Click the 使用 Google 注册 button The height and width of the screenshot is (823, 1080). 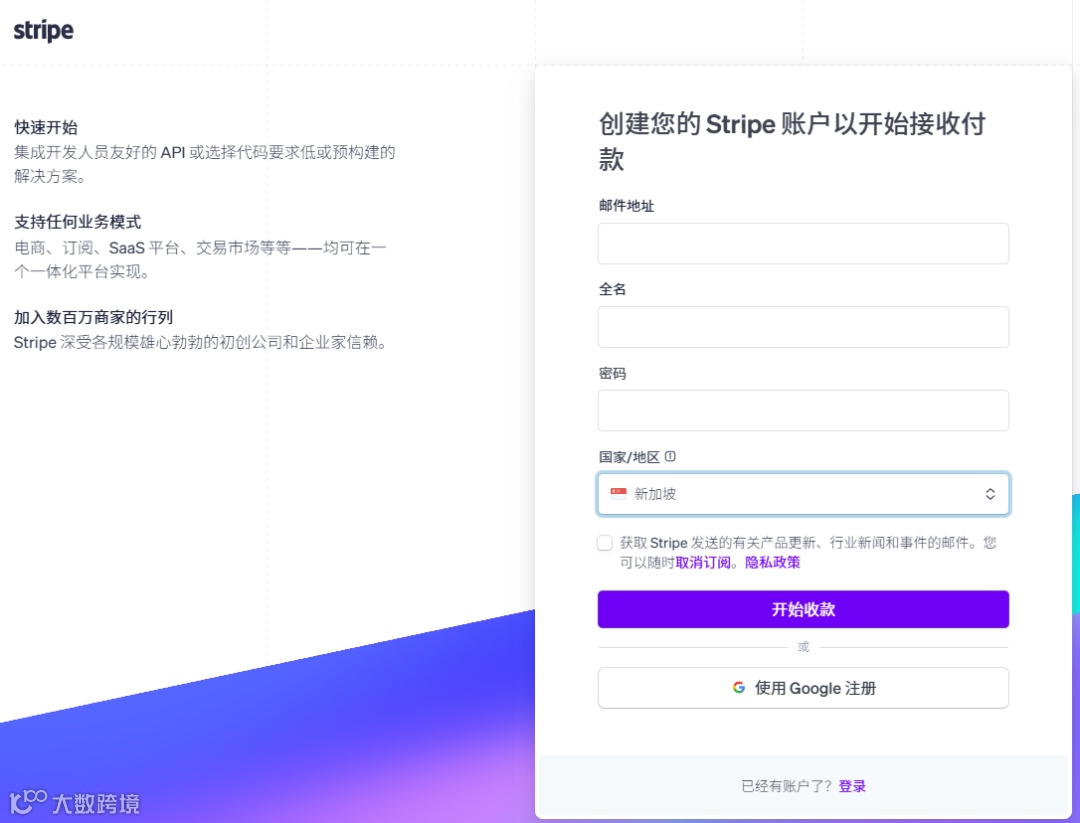(803, 687)
